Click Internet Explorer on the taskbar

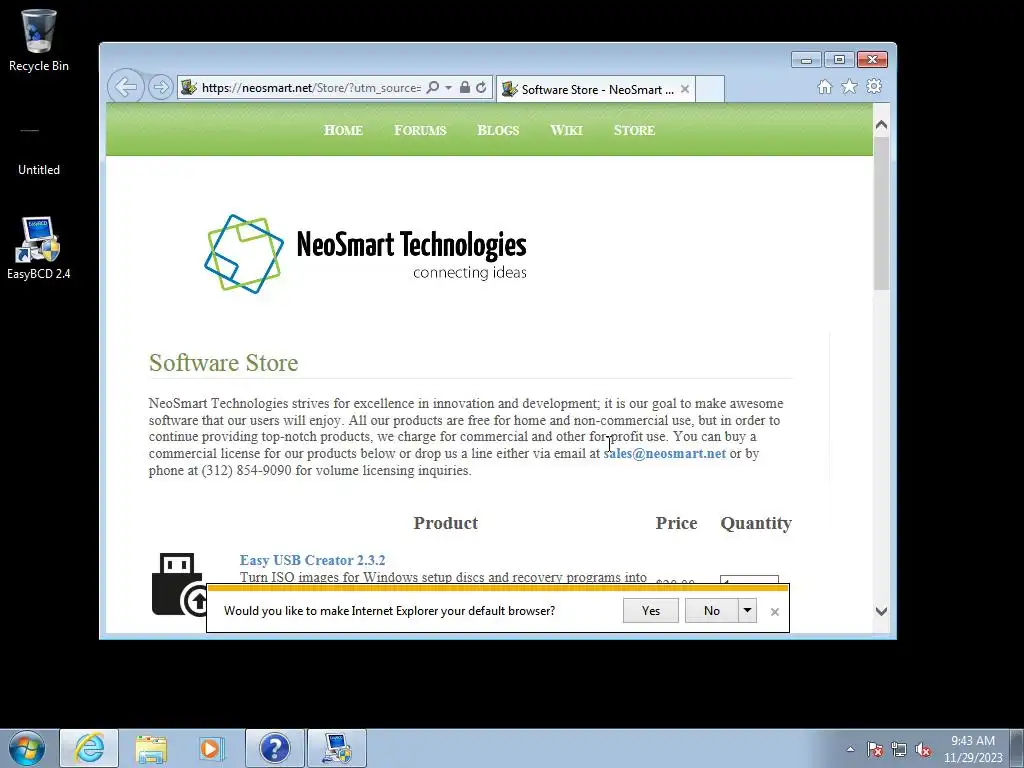[x=89, y=748]
